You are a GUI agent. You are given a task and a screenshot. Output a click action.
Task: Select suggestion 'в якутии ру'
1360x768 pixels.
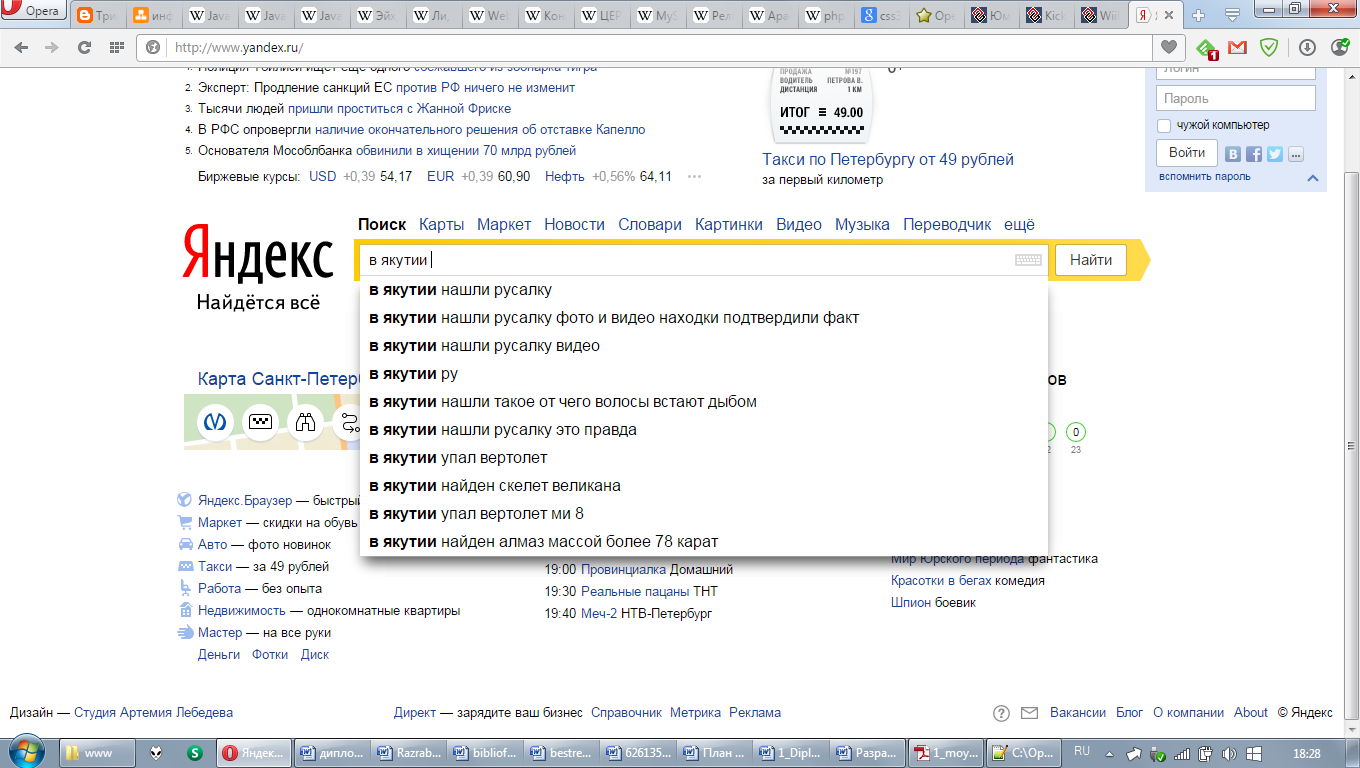coord(704,374)
